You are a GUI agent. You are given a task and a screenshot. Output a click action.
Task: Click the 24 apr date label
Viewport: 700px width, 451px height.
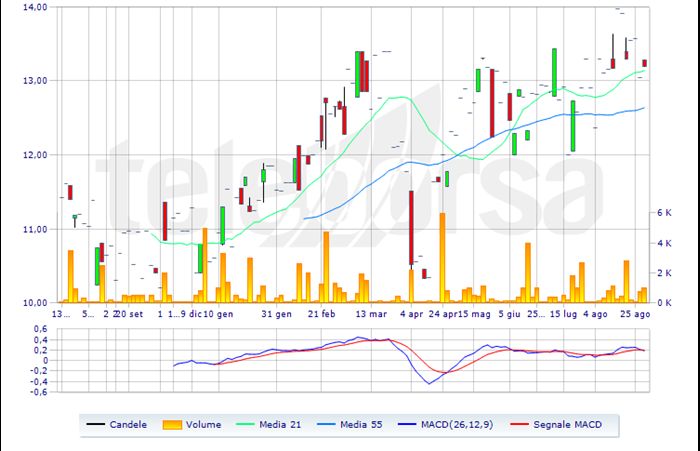point(442,314)
